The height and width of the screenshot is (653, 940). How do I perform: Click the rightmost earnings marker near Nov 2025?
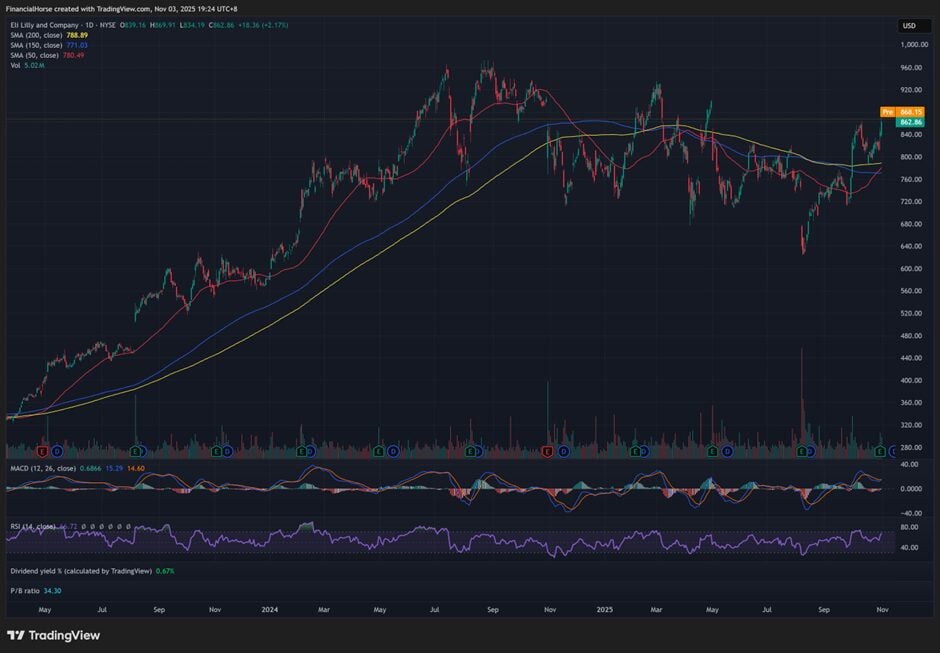point(878,452)
